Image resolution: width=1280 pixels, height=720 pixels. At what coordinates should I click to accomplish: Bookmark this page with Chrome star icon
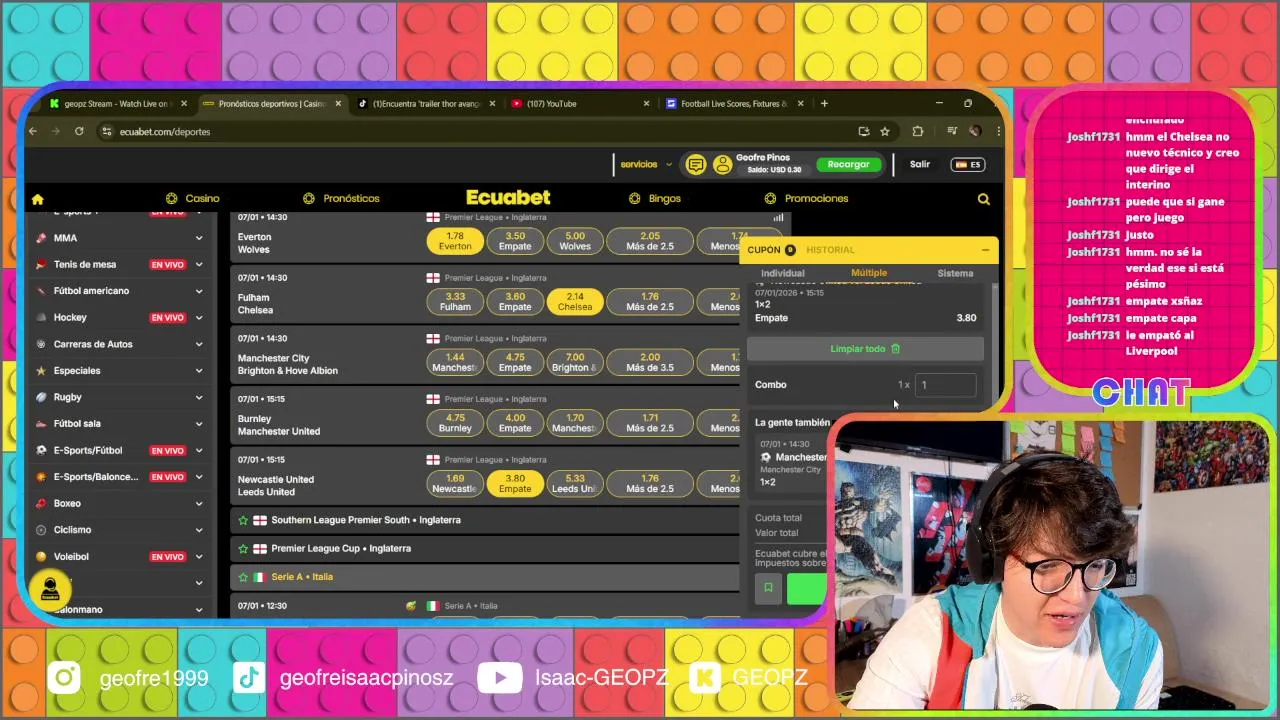click(x=885, y=131)
